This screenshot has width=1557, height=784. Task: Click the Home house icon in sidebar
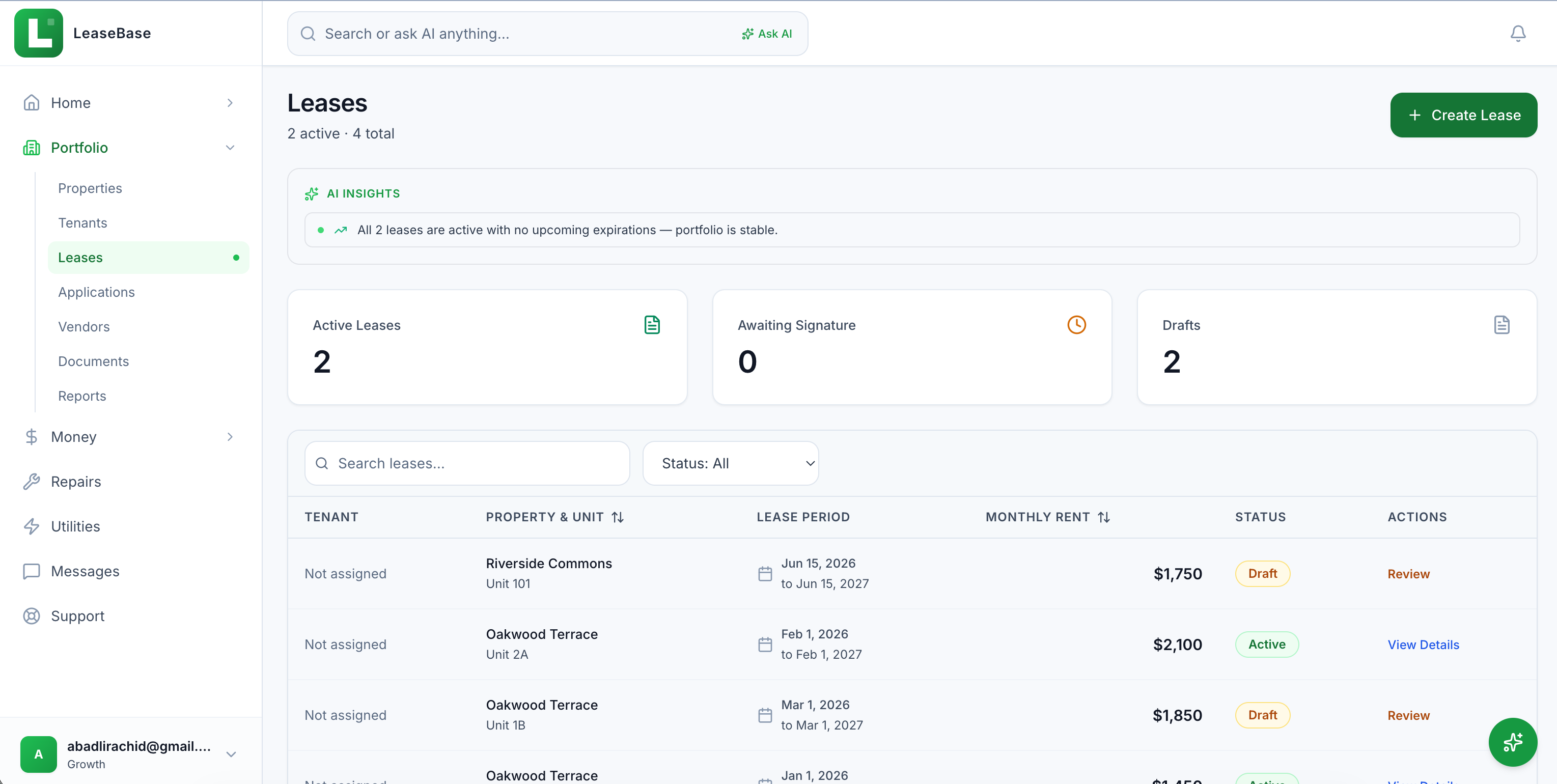(x=32, y=103)
